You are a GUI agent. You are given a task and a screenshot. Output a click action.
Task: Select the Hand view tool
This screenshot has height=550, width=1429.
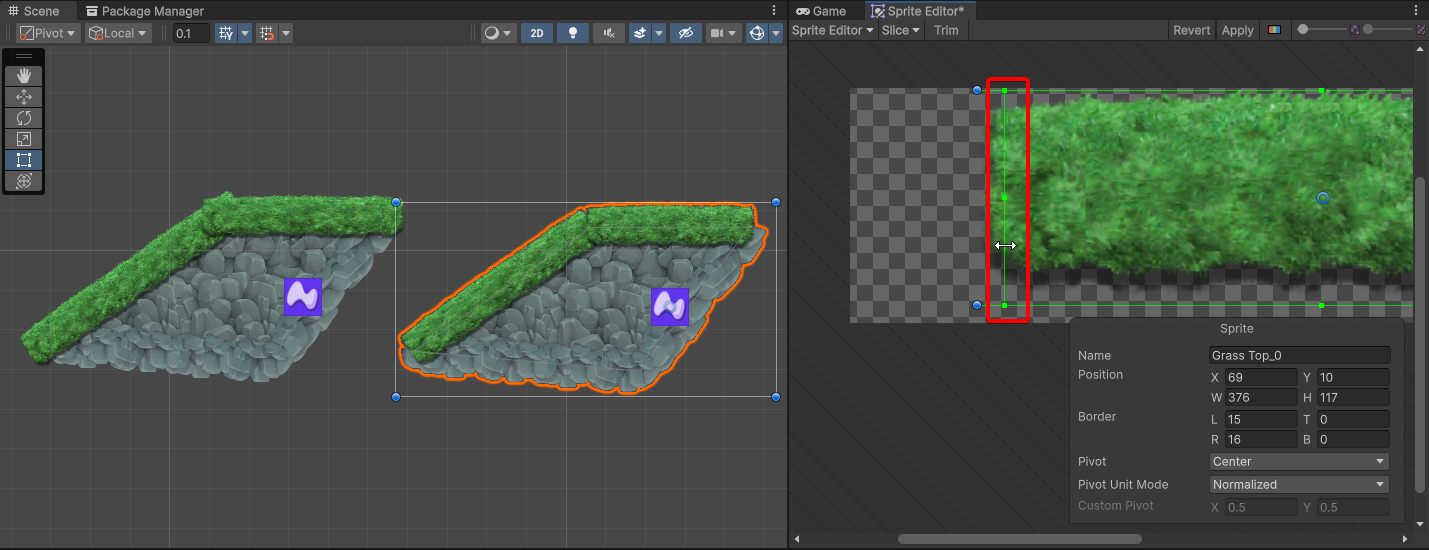24,76
